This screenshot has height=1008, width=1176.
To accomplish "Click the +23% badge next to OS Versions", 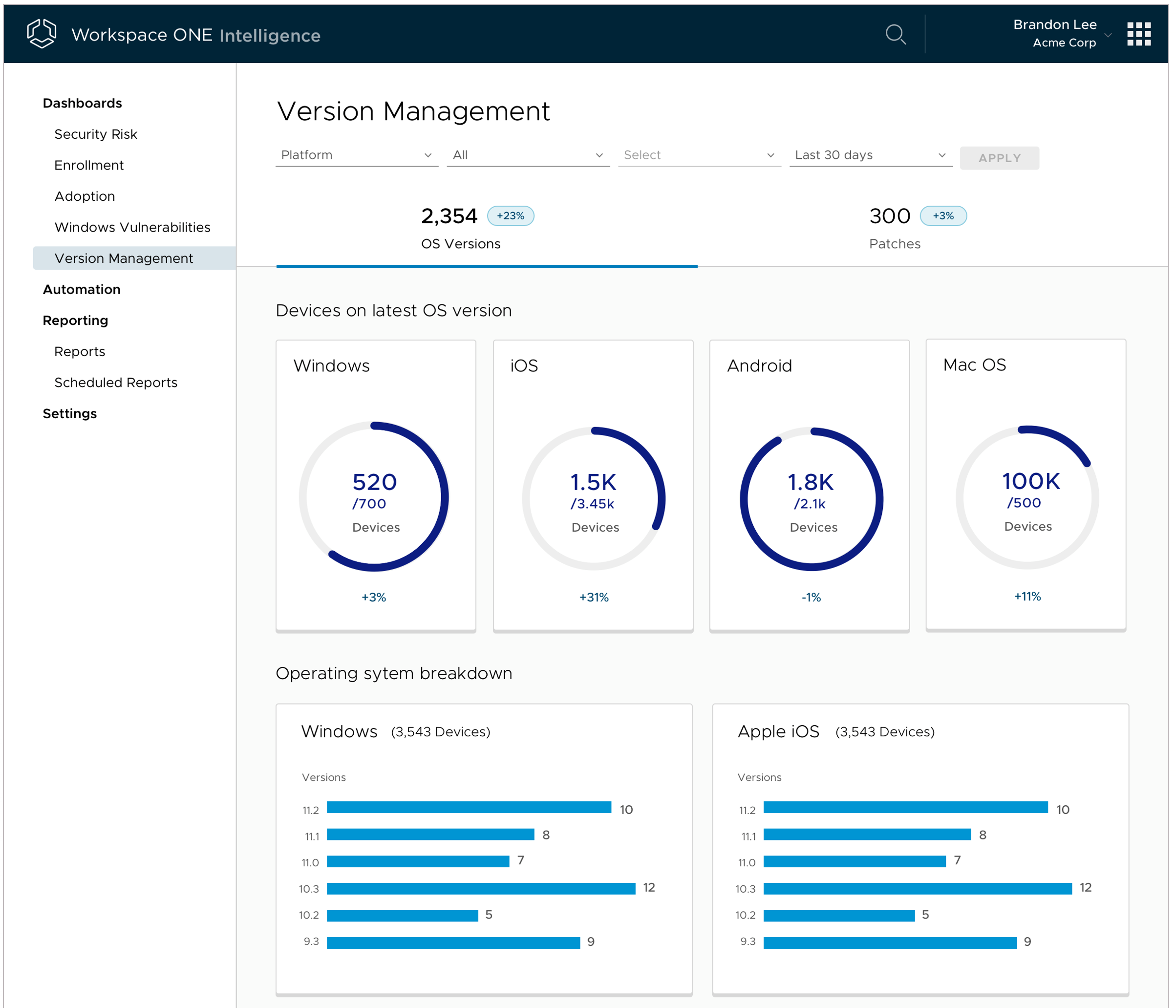I will [510, 215].
